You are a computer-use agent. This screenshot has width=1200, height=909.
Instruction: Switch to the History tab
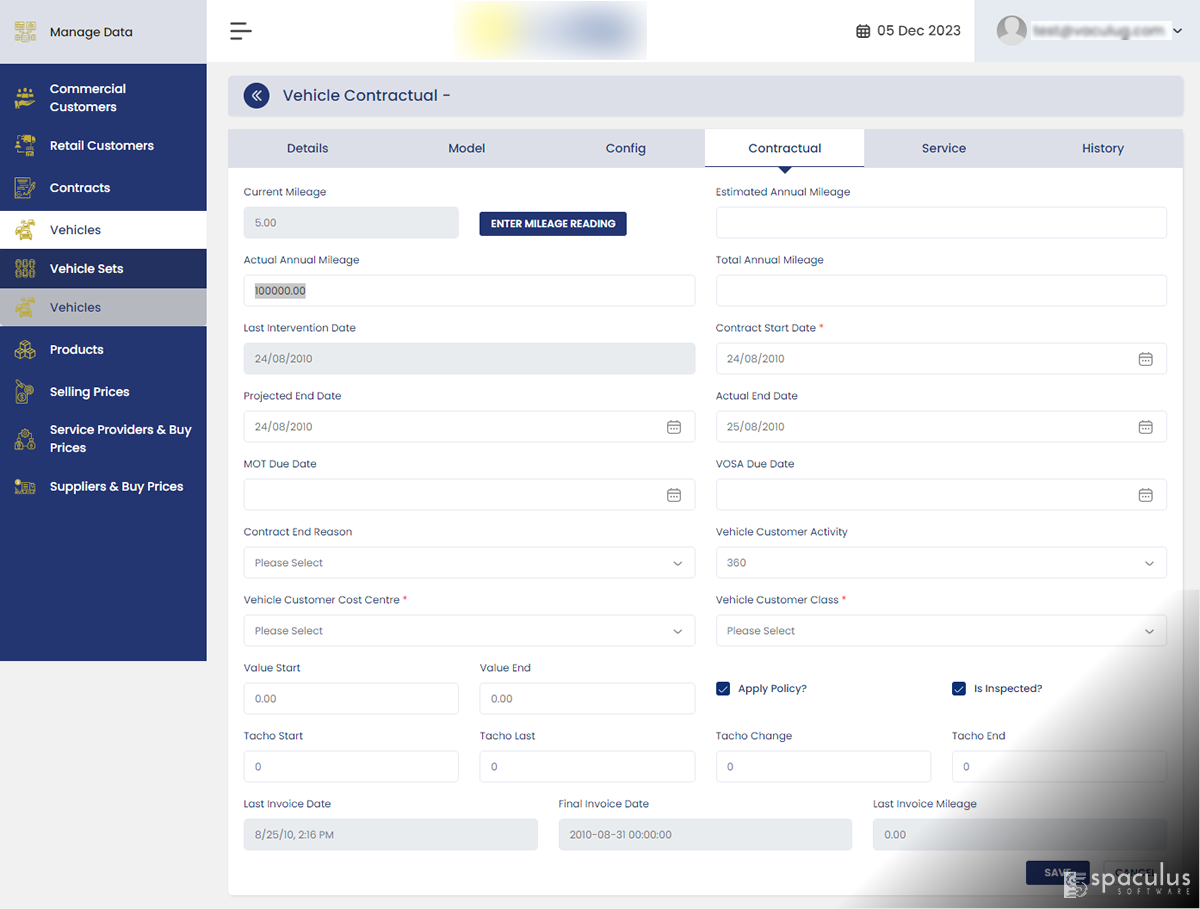[x=1102, y=148]
